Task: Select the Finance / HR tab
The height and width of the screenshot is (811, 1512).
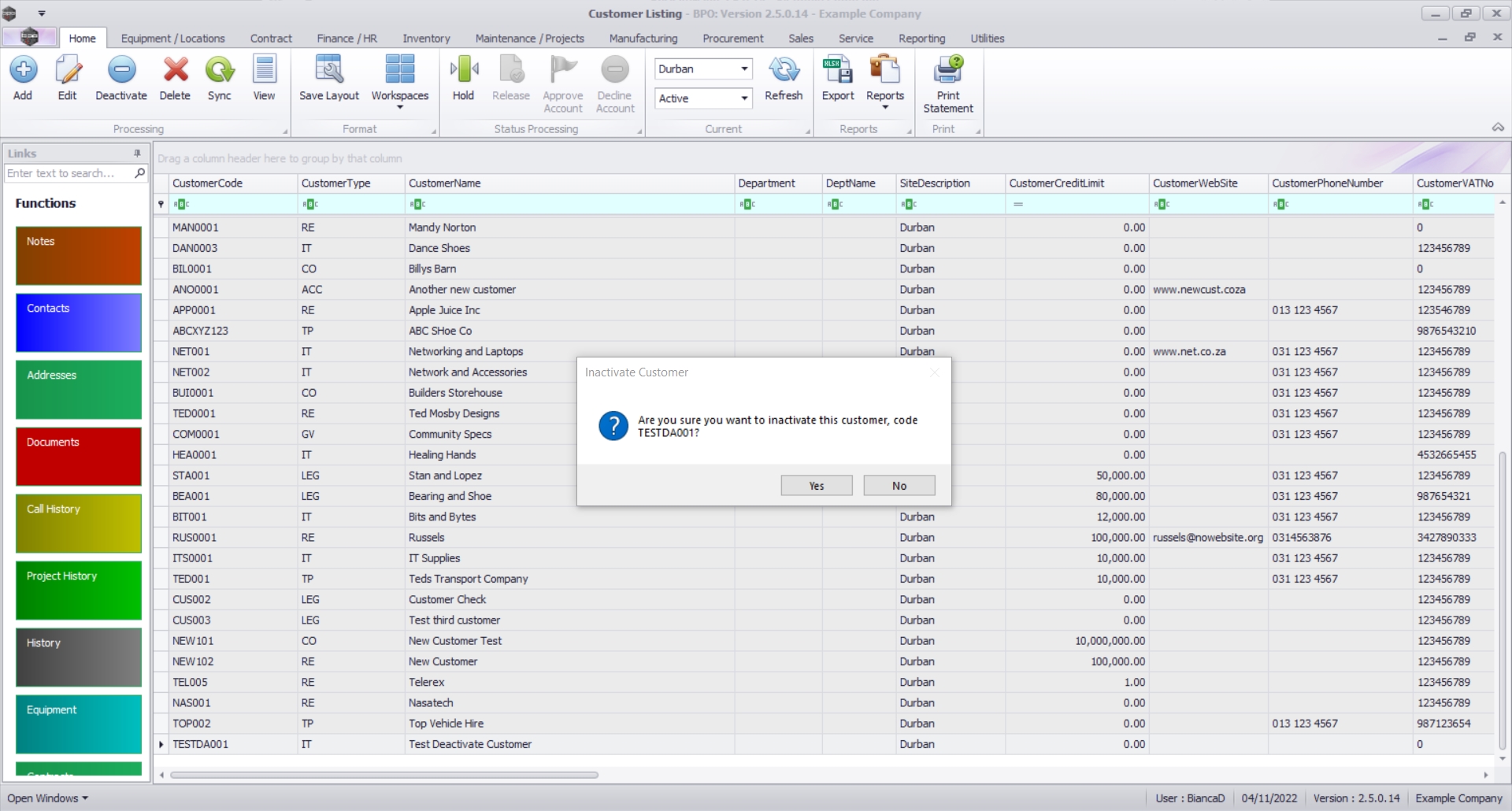Action: click(x=347, y=39)
